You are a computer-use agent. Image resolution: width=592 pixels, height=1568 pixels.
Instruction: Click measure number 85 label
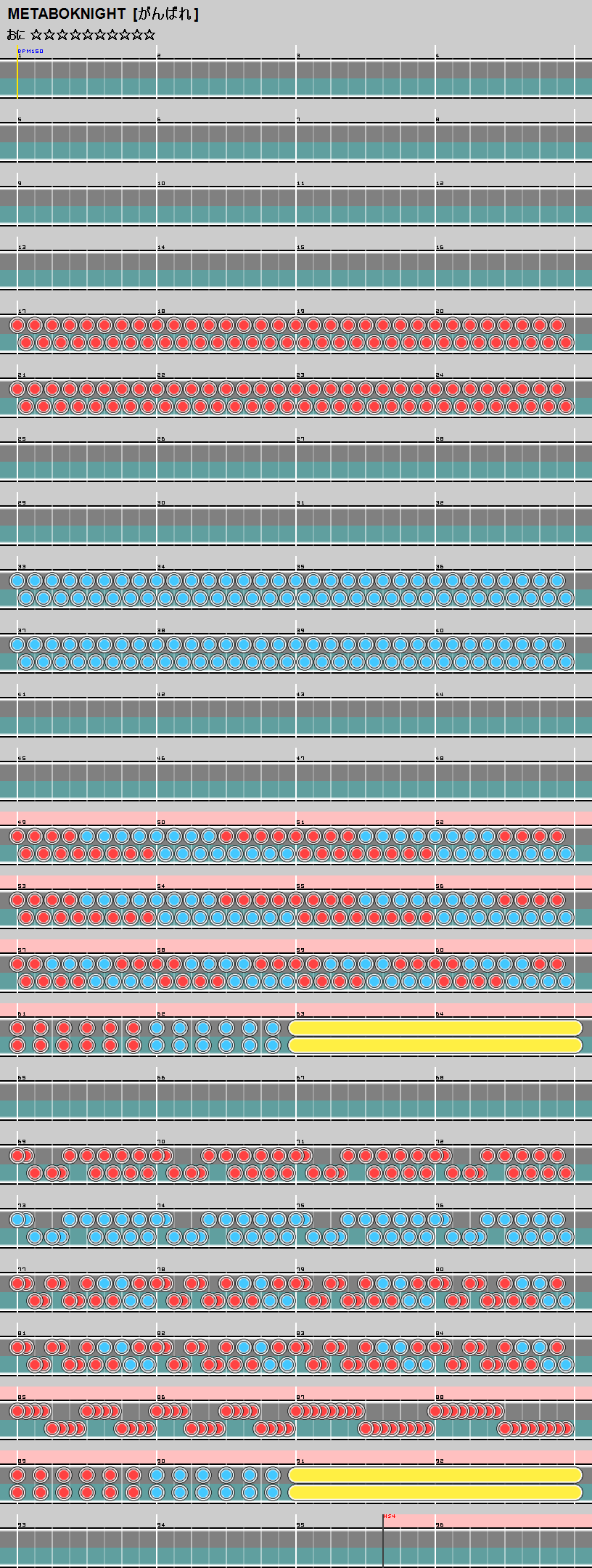[22, 1397]
